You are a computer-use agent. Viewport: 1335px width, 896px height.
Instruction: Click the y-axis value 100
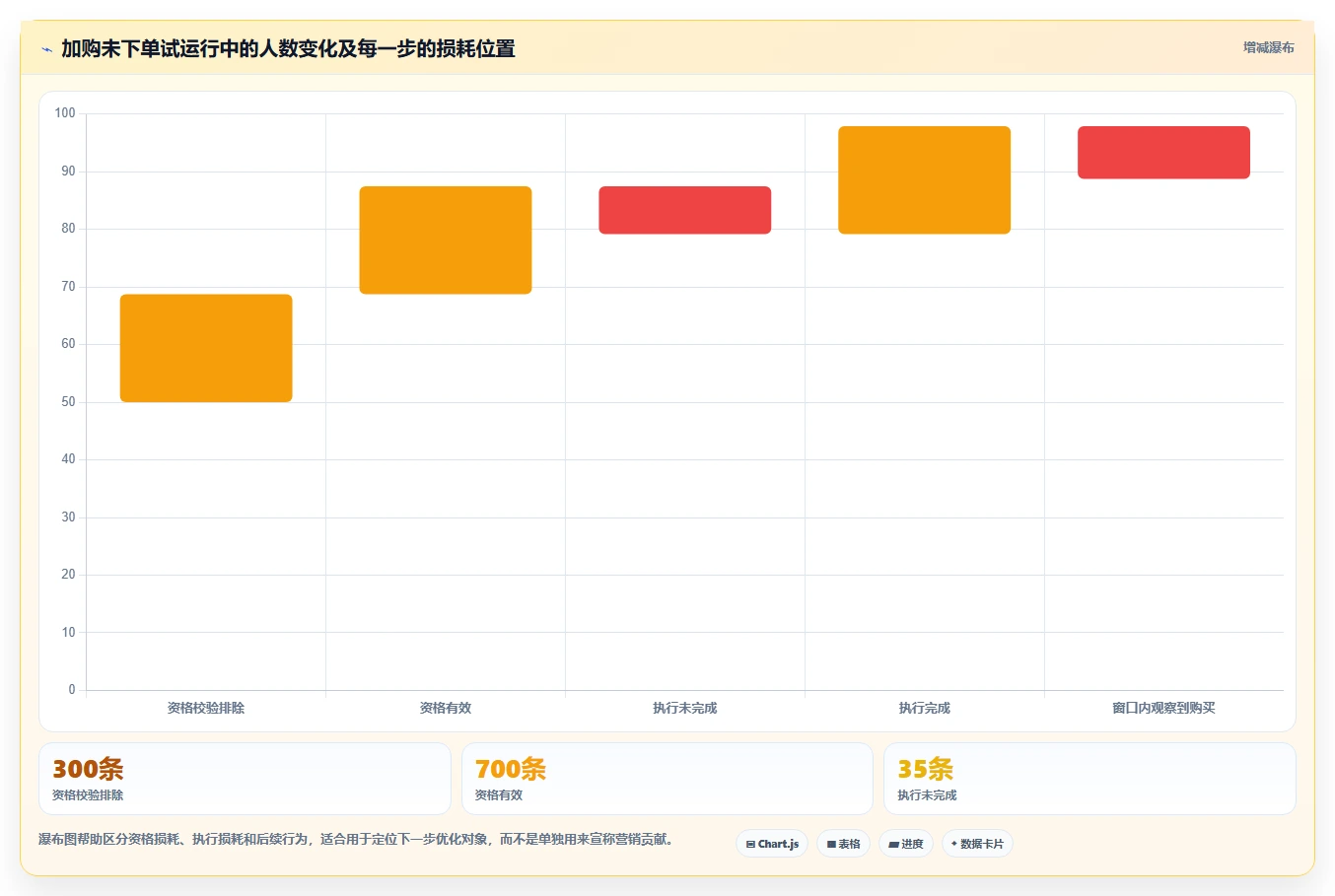click(65, 113)
